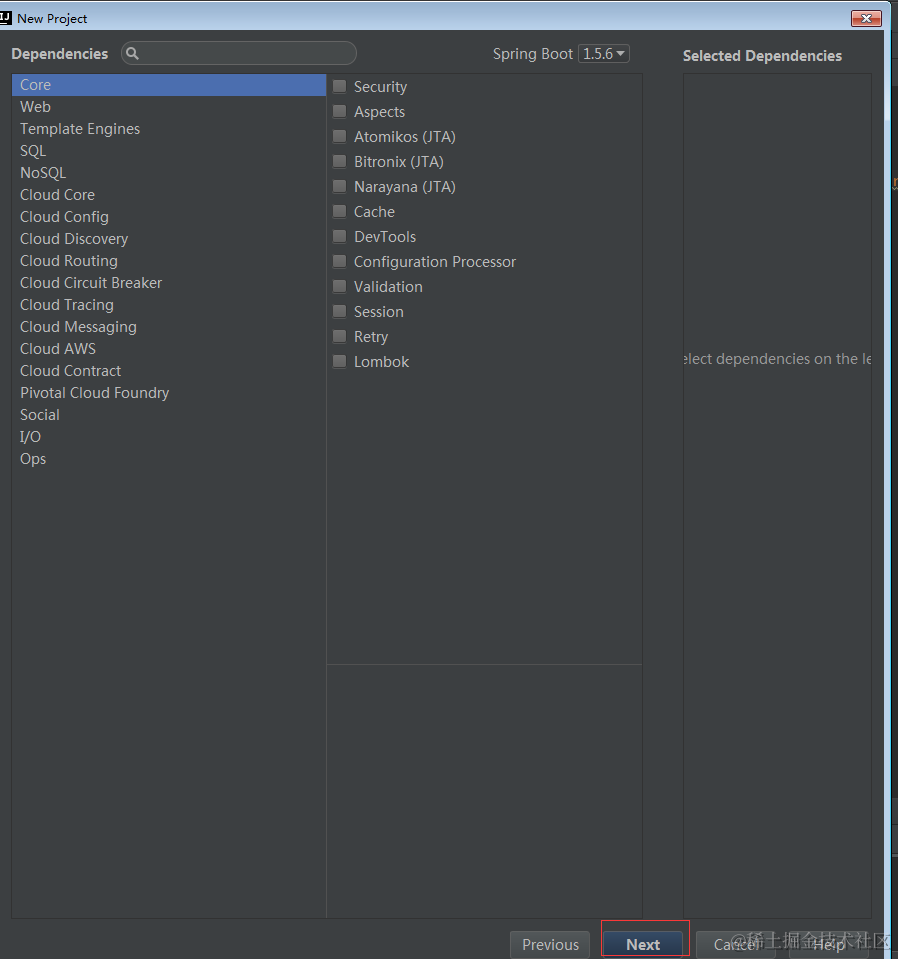The height and width of the screenshot is (959, 898).
Task: Check the Lombok dependency
Action: (x=340, y=362)
